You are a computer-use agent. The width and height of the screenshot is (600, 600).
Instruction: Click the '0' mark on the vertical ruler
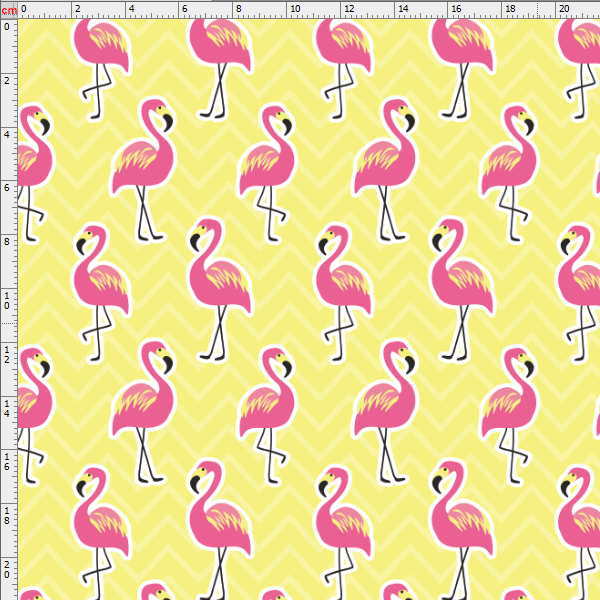[7, 27]
